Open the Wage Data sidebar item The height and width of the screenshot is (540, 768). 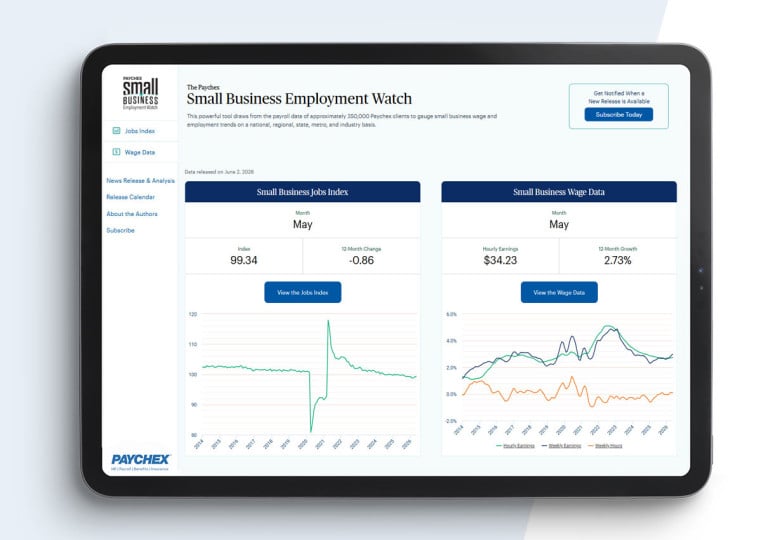pyautogui.click(x=141, y=152)
